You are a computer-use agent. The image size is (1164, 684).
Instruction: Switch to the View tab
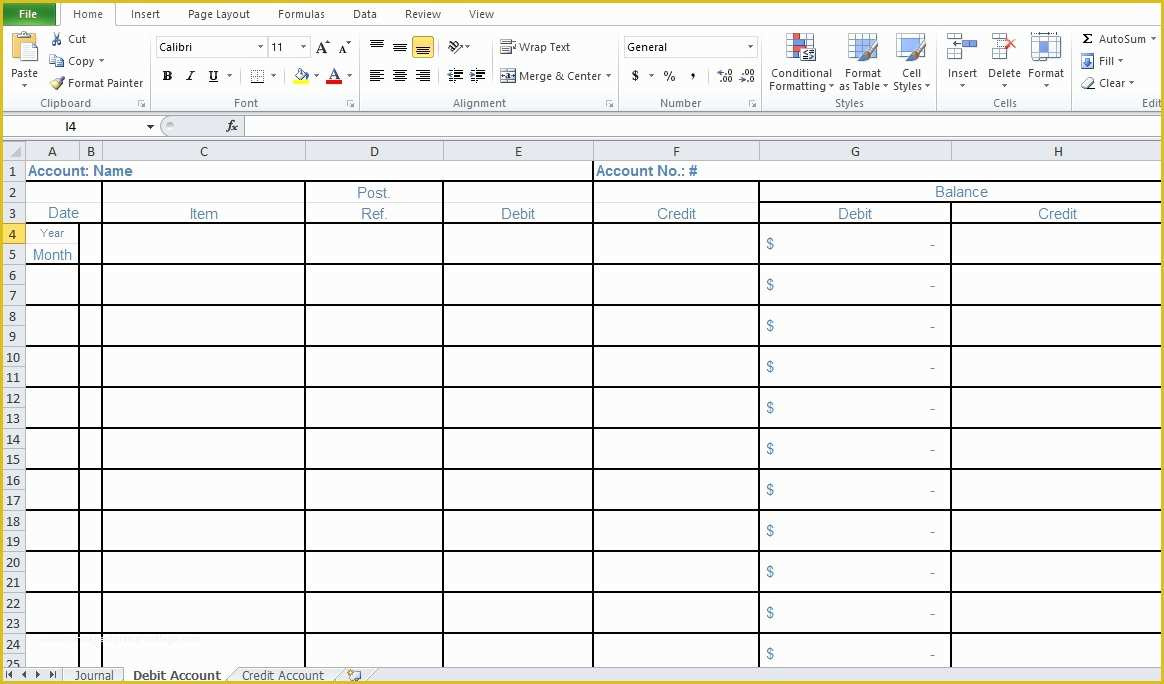(x=481, y=14)
